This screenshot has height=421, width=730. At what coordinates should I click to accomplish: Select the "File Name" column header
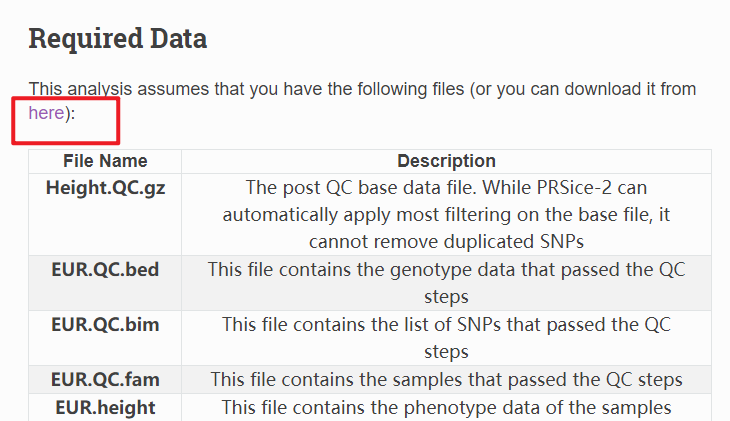105,161
